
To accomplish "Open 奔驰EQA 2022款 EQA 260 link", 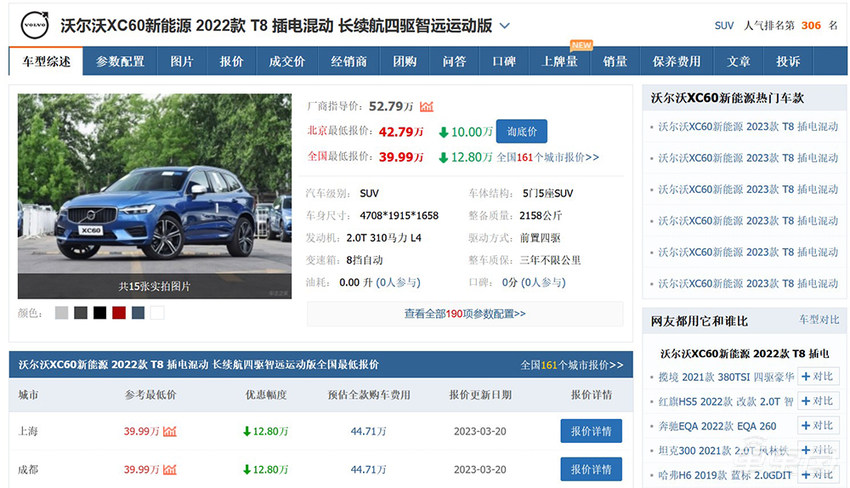I will point(717,426).
